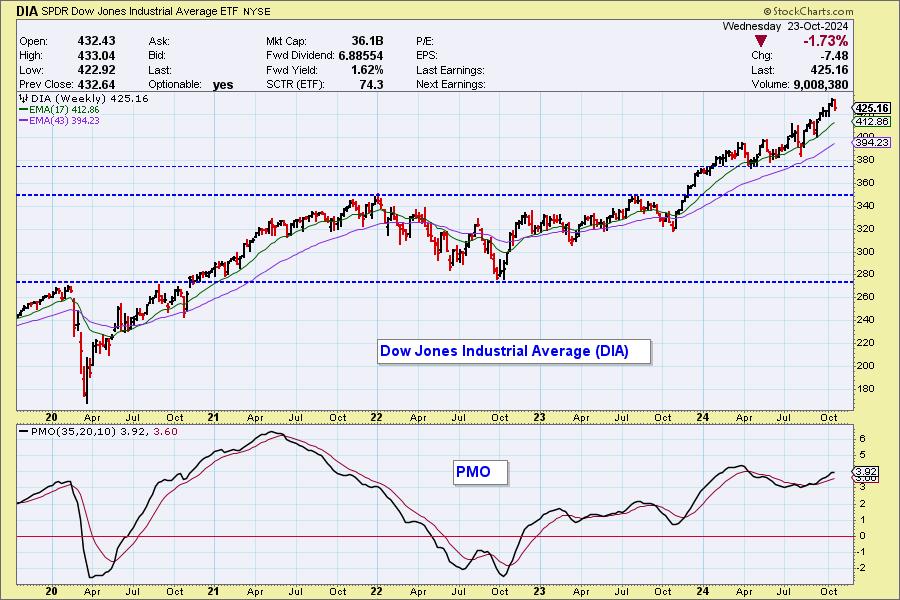
Task: Click the 412.86 EMA tag on the axis
Action: click(872, 121)
